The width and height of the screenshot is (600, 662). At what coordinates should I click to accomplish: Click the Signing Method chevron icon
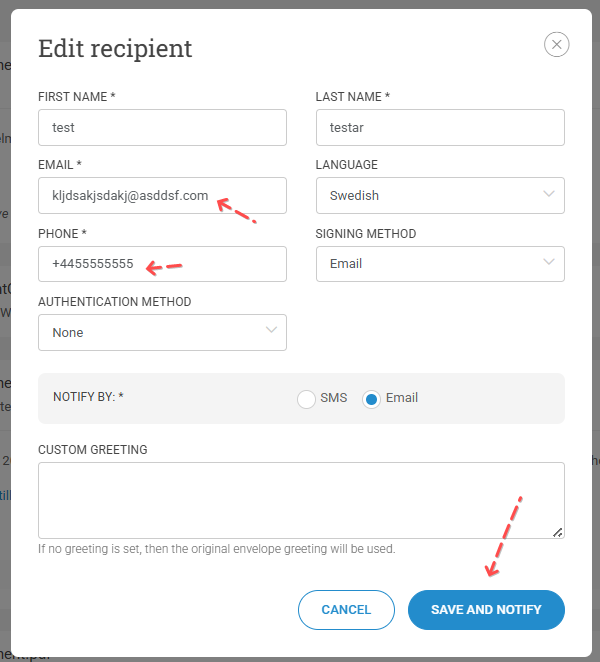pos(548,262)
